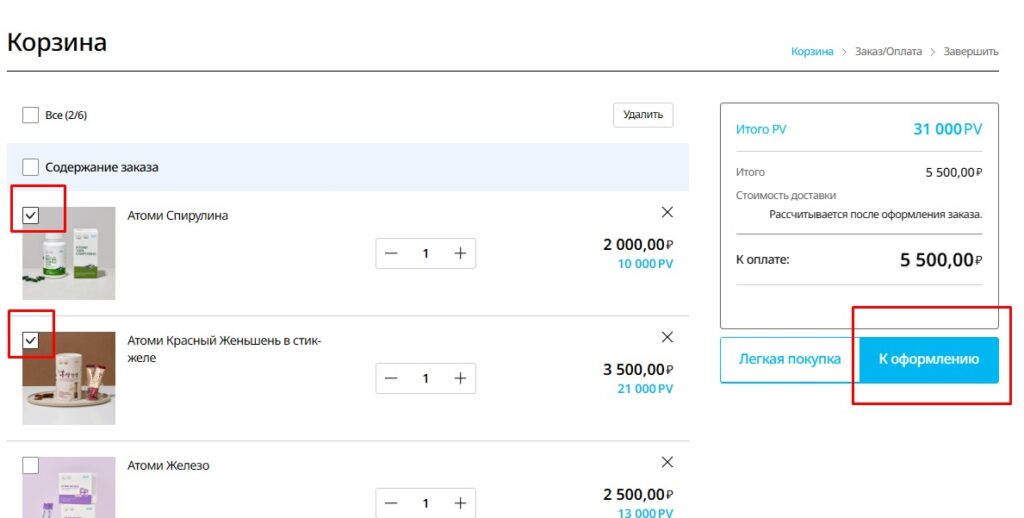Toggle the Все (2/6) select-all checkbox

coord(30,115)
